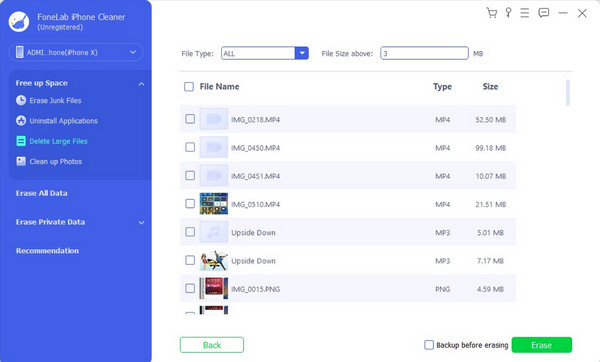Click the IMG_0450.MP4 file name
Viewport: 600px width, 362px height.
(255, 148)
